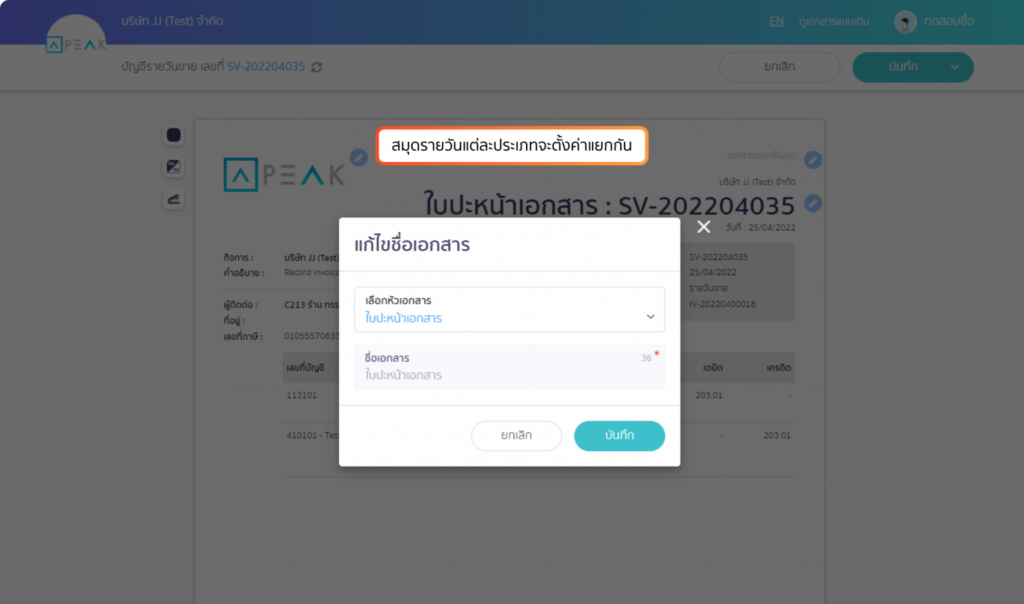Image resolution: width=1024 pixels, height=604 pixels.
Task: Open ดูเอกสารแบบเดิม in the header
Action: coord(834,22)
